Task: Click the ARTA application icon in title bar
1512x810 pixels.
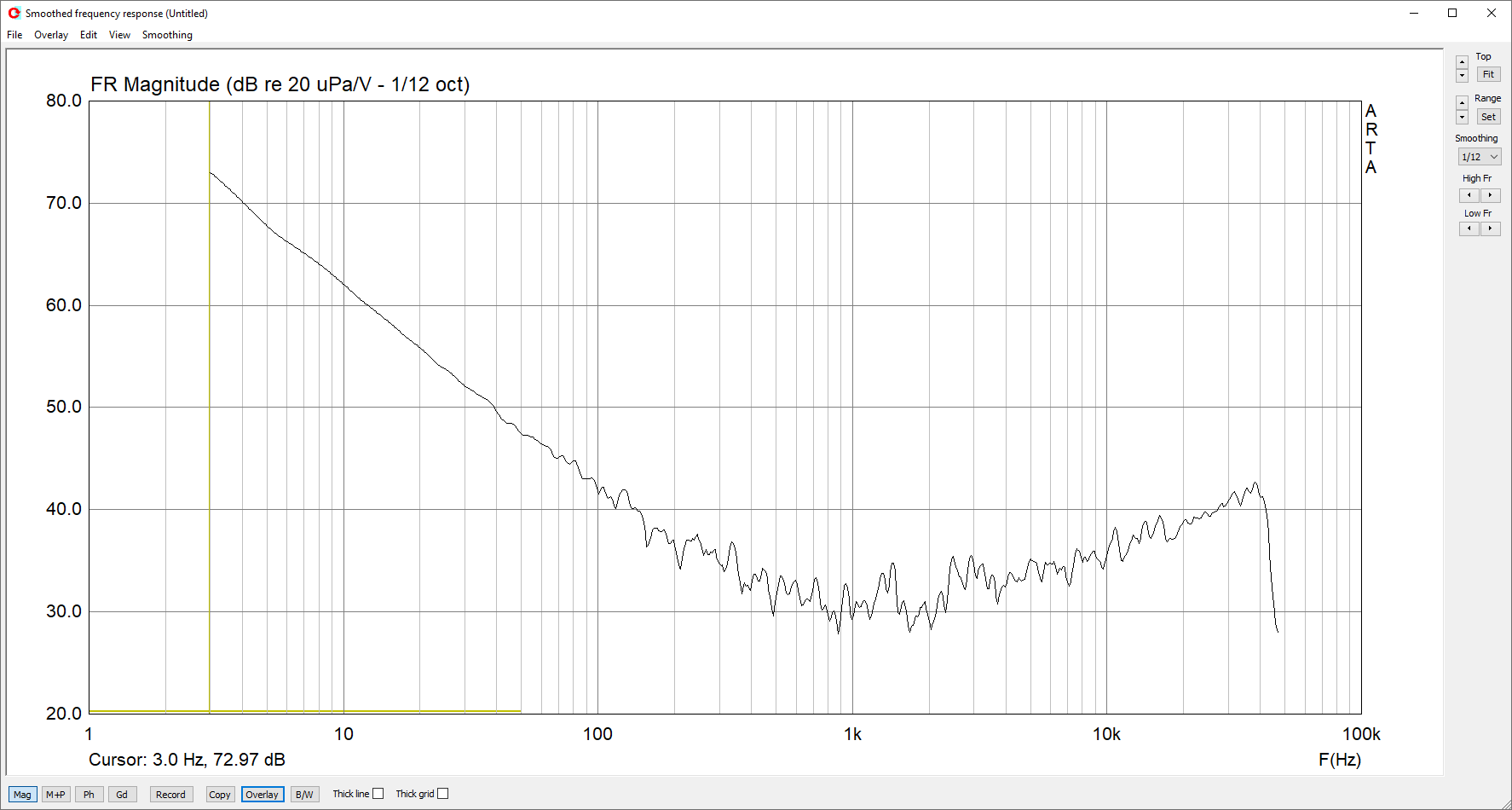Action: pos(14,13)
